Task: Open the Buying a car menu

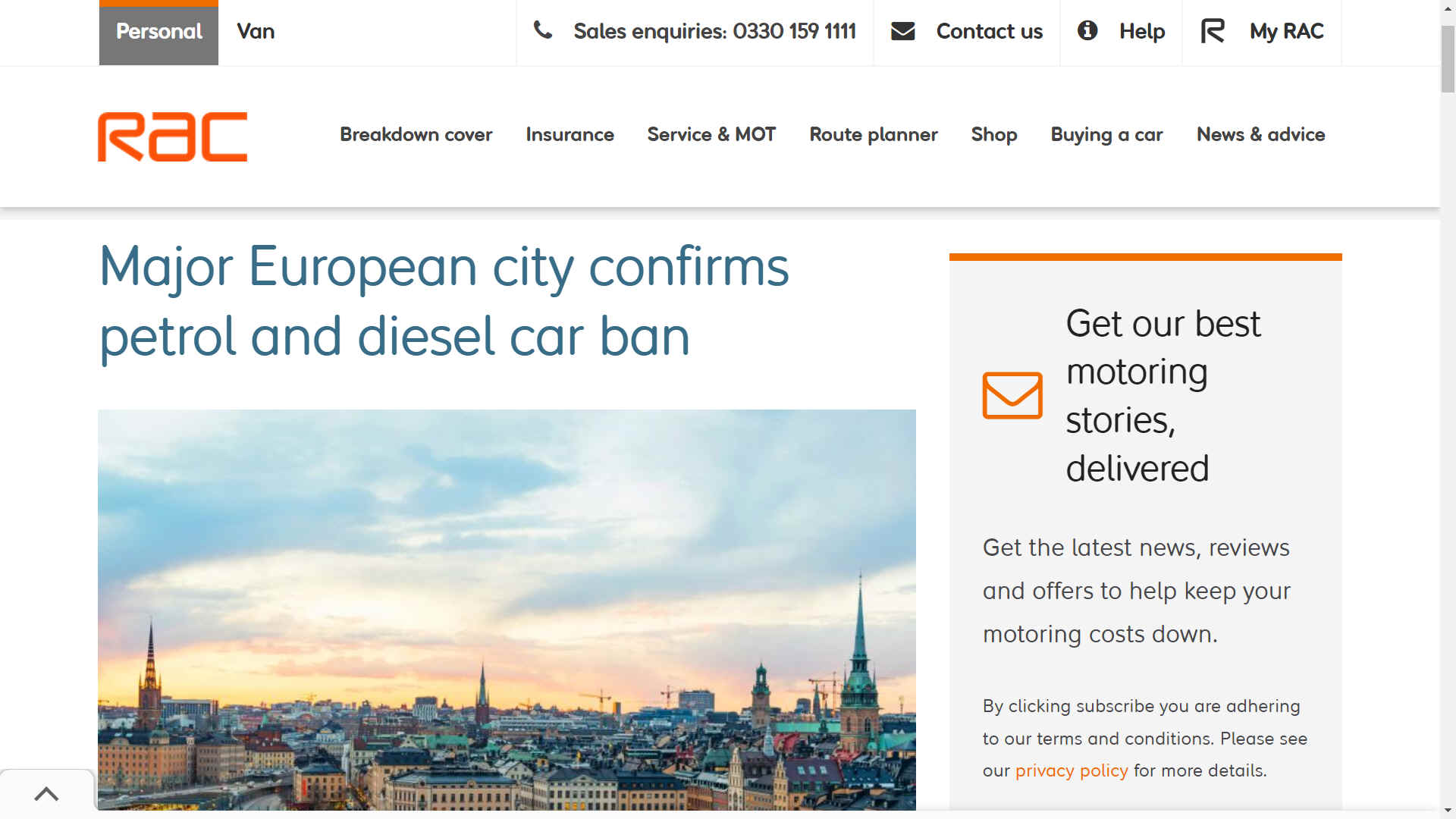Action: pos(1106,134)
